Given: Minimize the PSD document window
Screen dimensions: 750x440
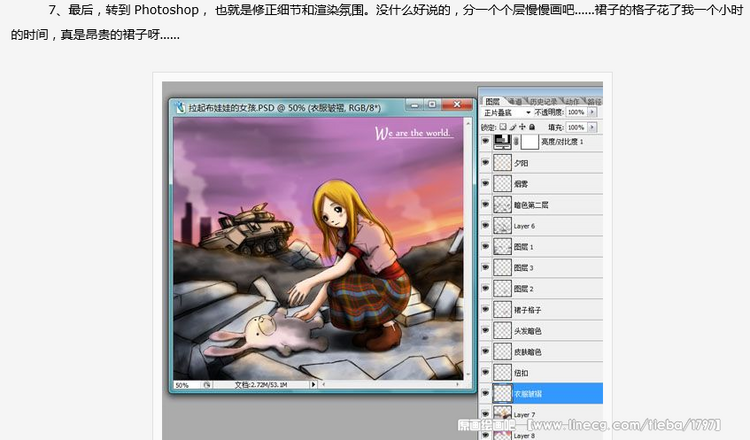Looking at the screenshot, I should (415, 104).
